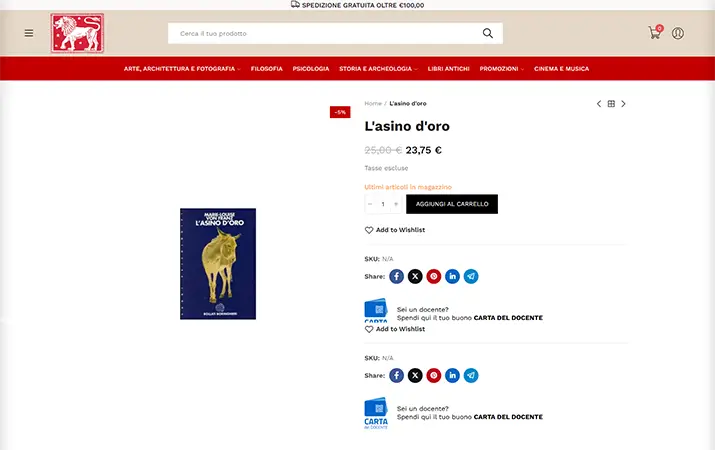Go to next product arrow
The height and width of the screenshot is (450, 715).
(x=623, y=104)
